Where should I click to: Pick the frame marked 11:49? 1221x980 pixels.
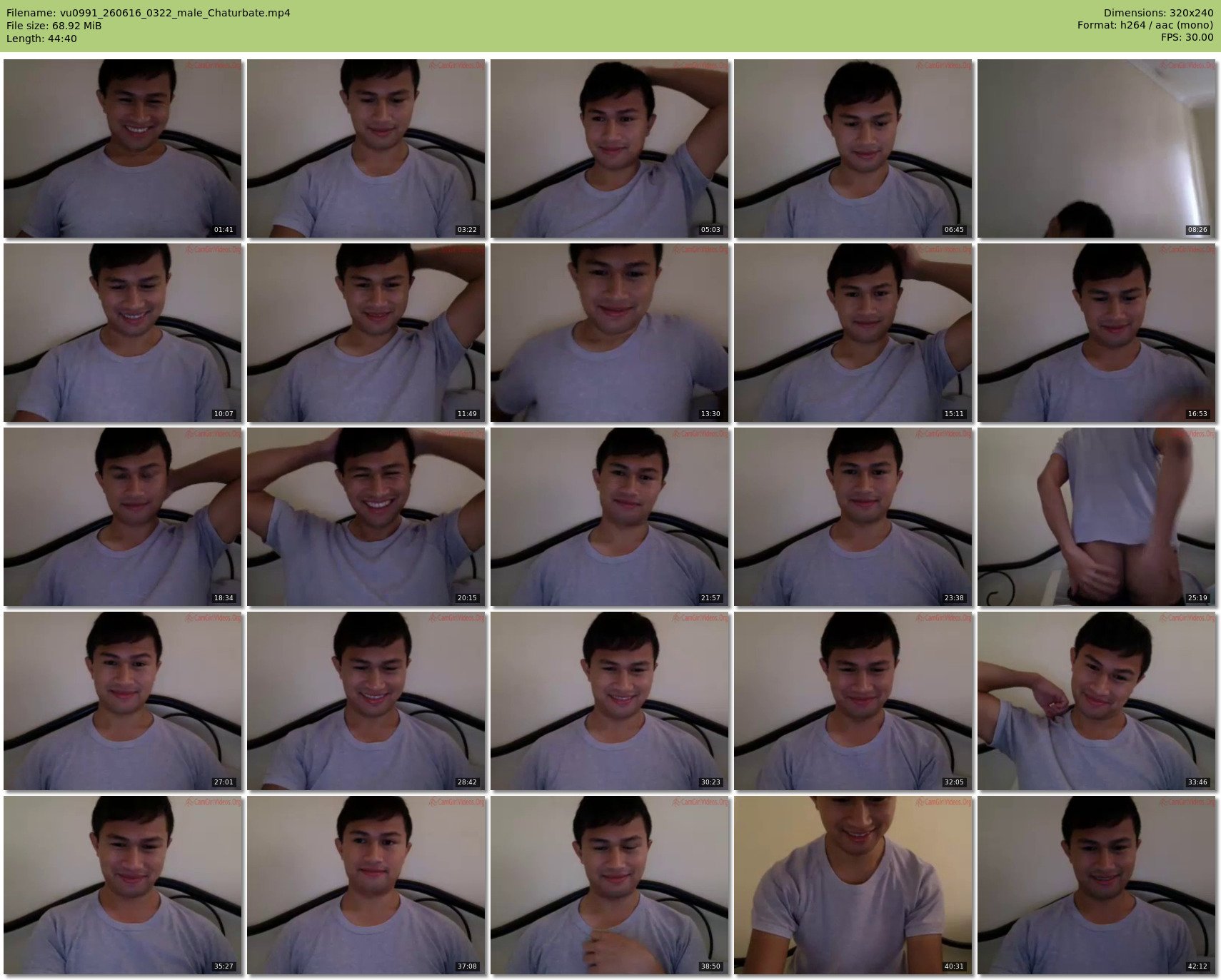pos(366,333)
